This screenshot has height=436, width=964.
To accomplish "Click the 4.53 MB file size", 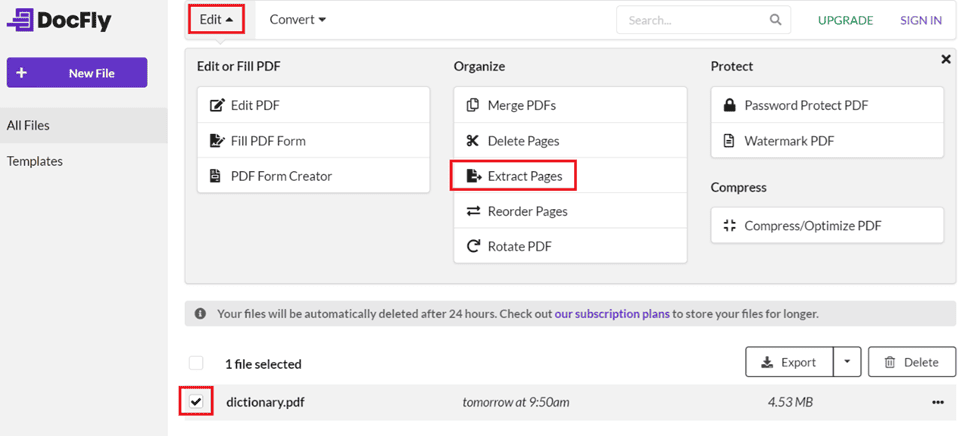I will [790, 402].
